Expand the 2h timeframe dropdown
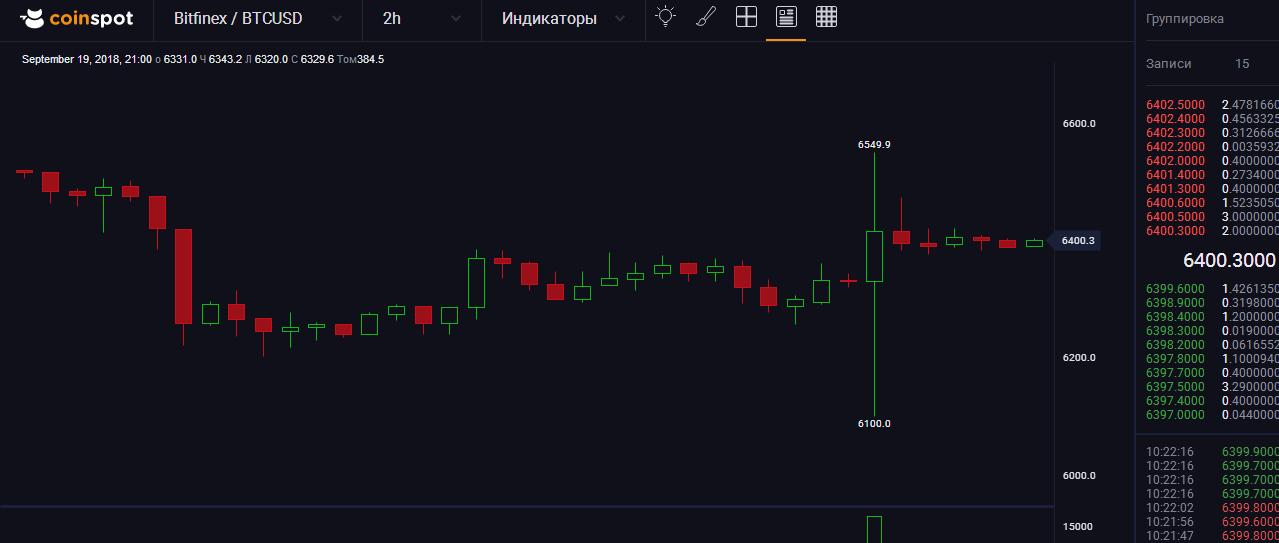The image size is (1279, 543). tap(421, 19)
